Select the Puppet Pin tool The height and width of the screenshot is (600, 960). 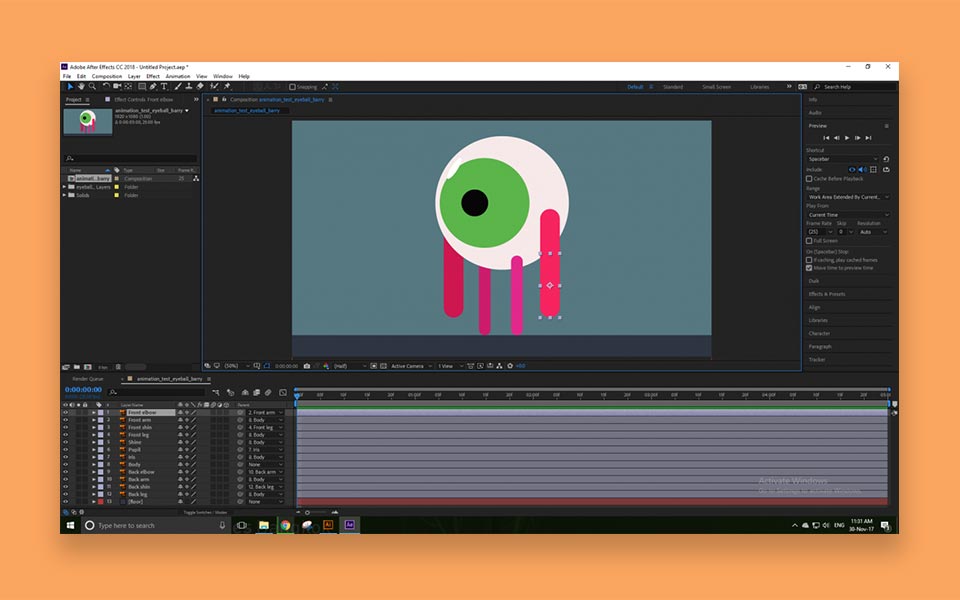point(227,87)
